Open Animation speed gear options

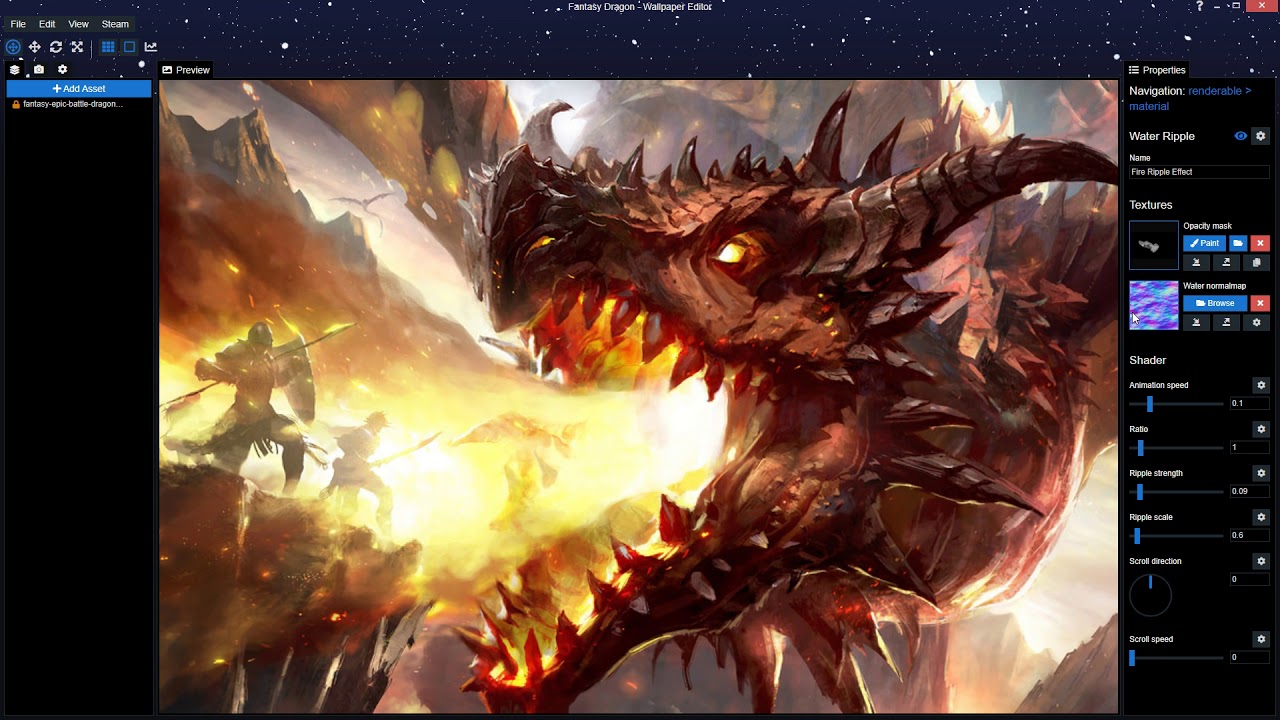pyautogui.click(x=1261, y=385)
